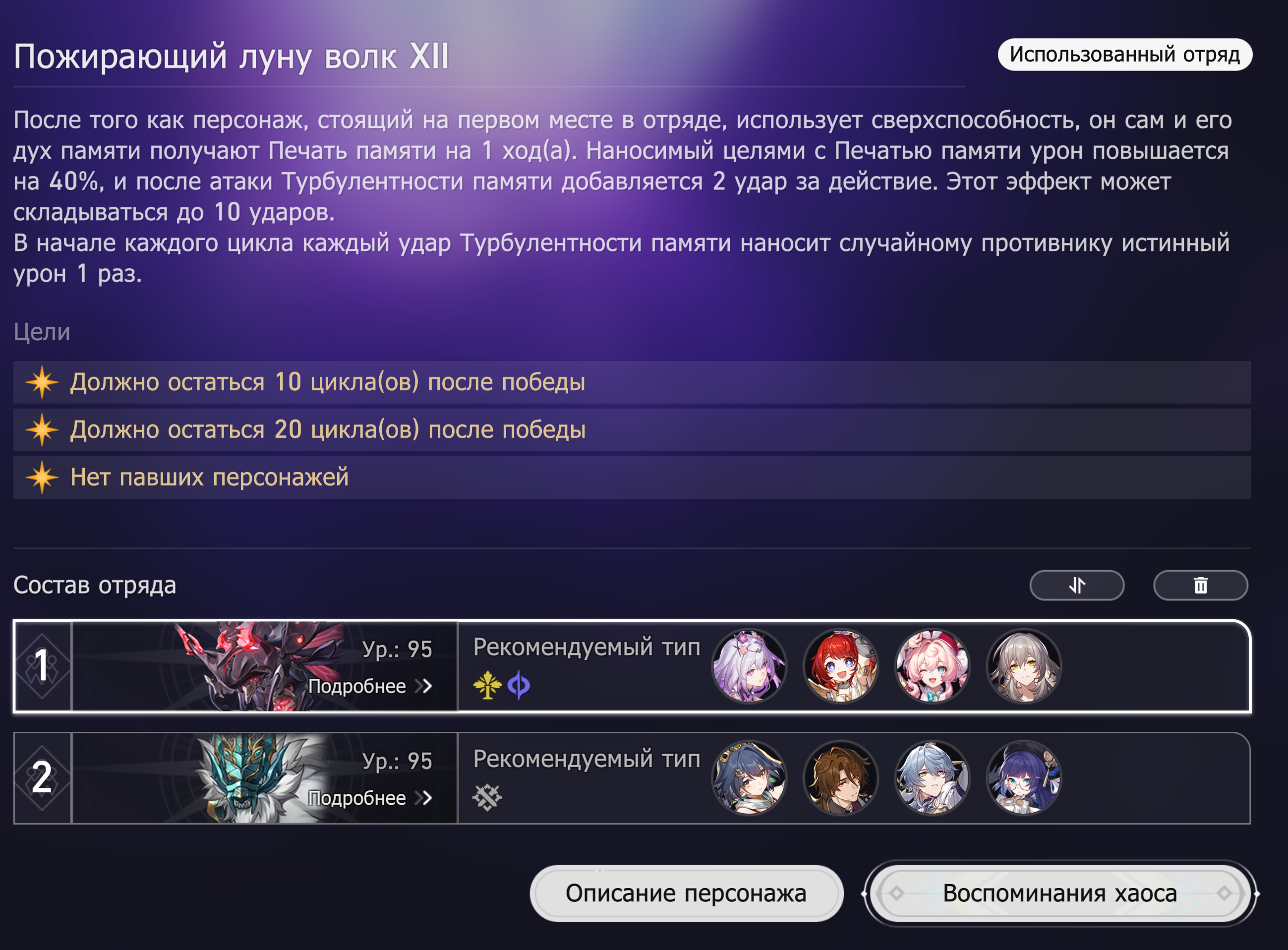1288x950 pixels.
Task: Click the gray cross-shaped type icon
Action: point(487,798)
